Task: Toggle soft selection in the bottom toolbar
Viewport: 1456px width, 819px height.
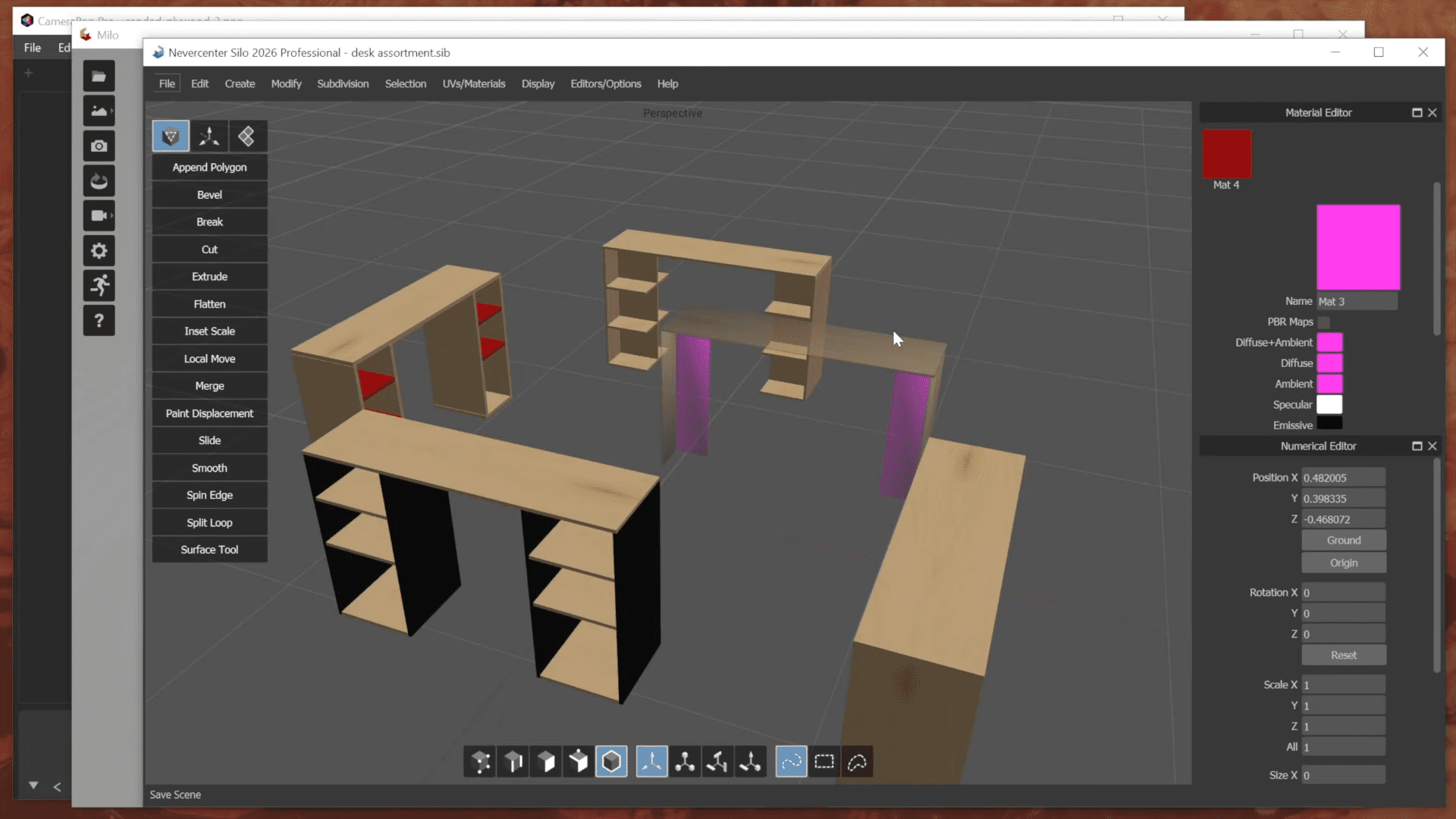Action: click(x=790, y=761)
